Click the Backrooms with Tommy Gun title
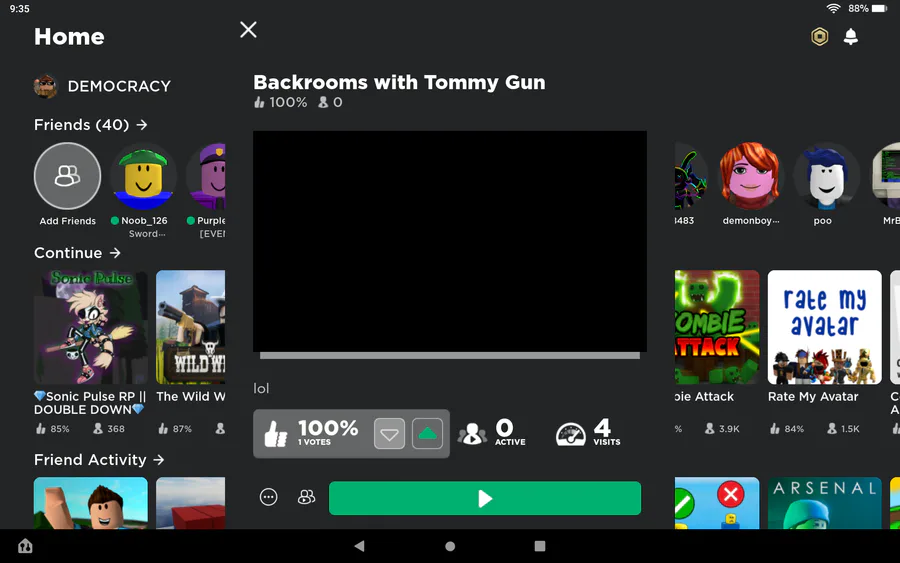Image resolution: width=900 pixels, height=563 pixels. (399, 82)
